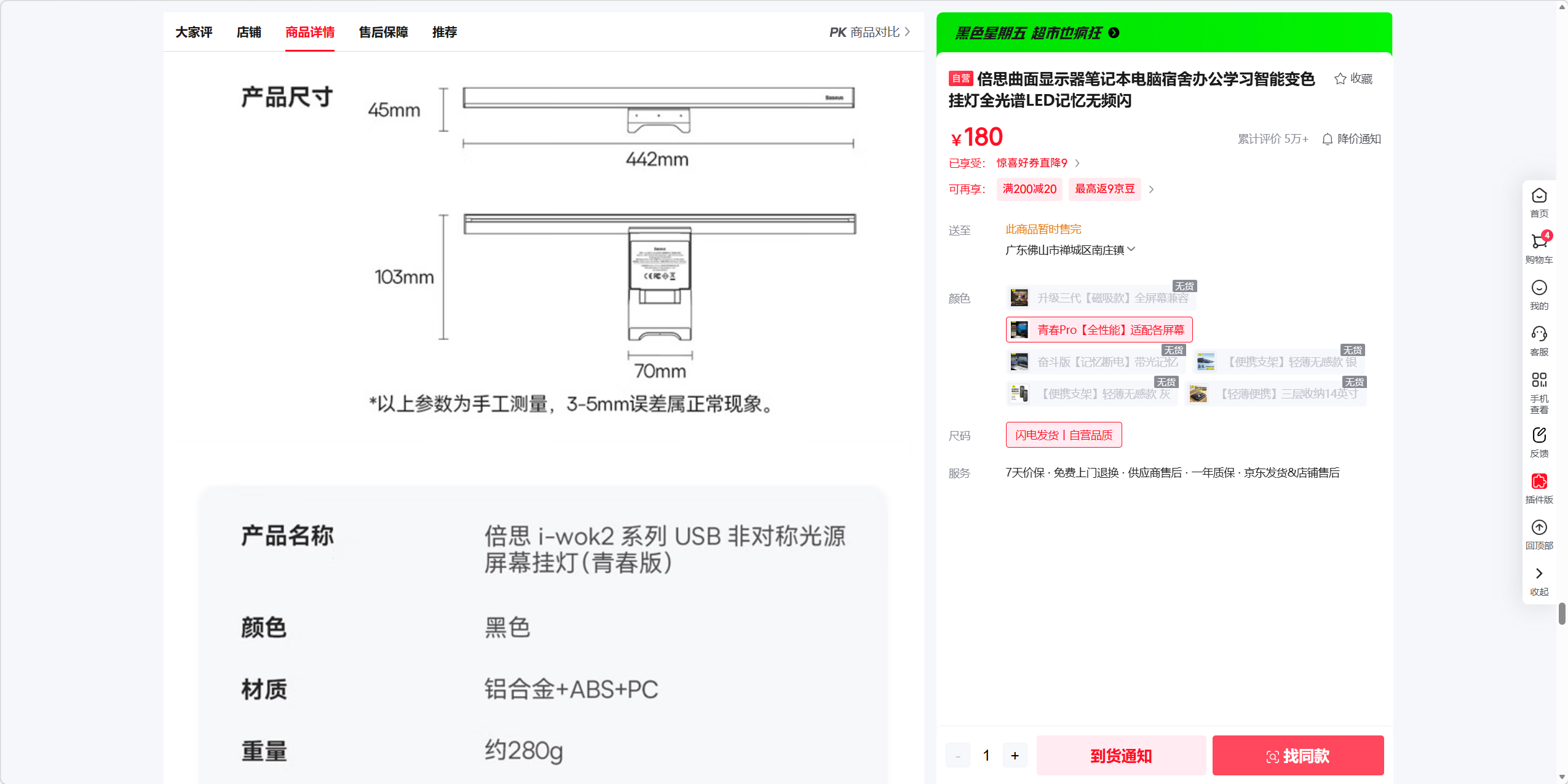
Task: Open the 反馈 feedback icon
Action: point(1538,435)
